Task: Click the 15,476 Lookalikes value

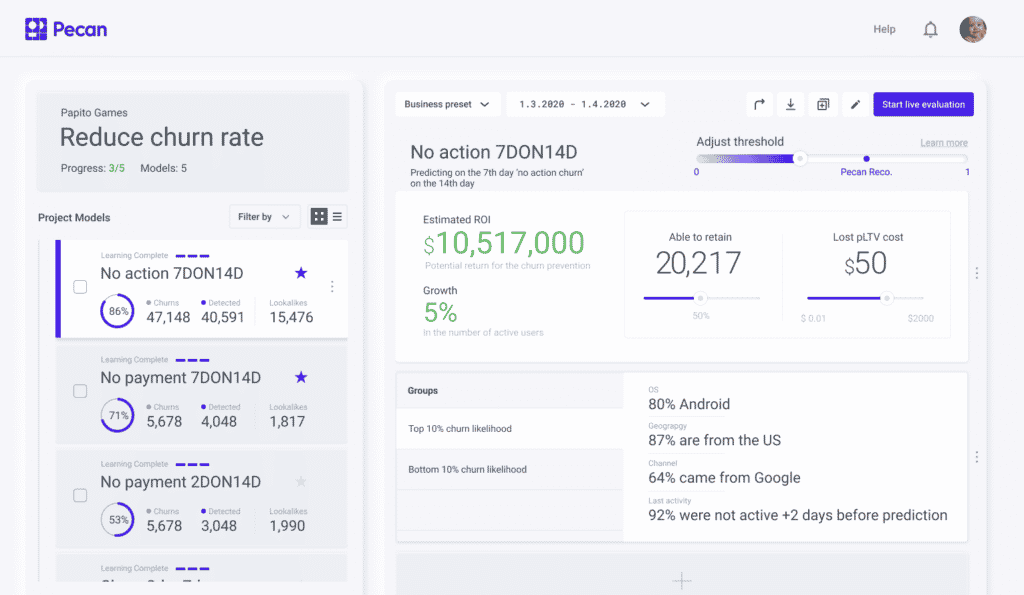Action: pos(291,317)
